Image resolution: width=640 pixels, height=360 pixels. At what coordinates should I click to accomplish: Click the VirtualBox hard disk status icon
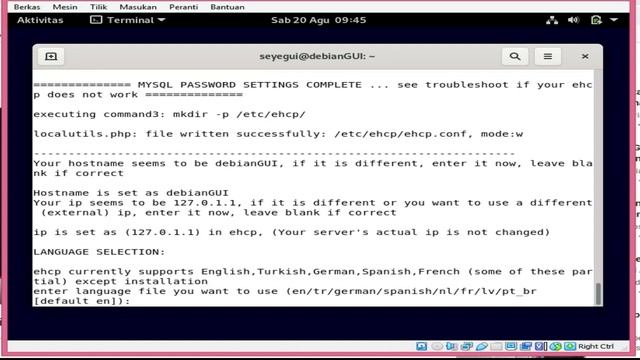[x=422, y=347]
